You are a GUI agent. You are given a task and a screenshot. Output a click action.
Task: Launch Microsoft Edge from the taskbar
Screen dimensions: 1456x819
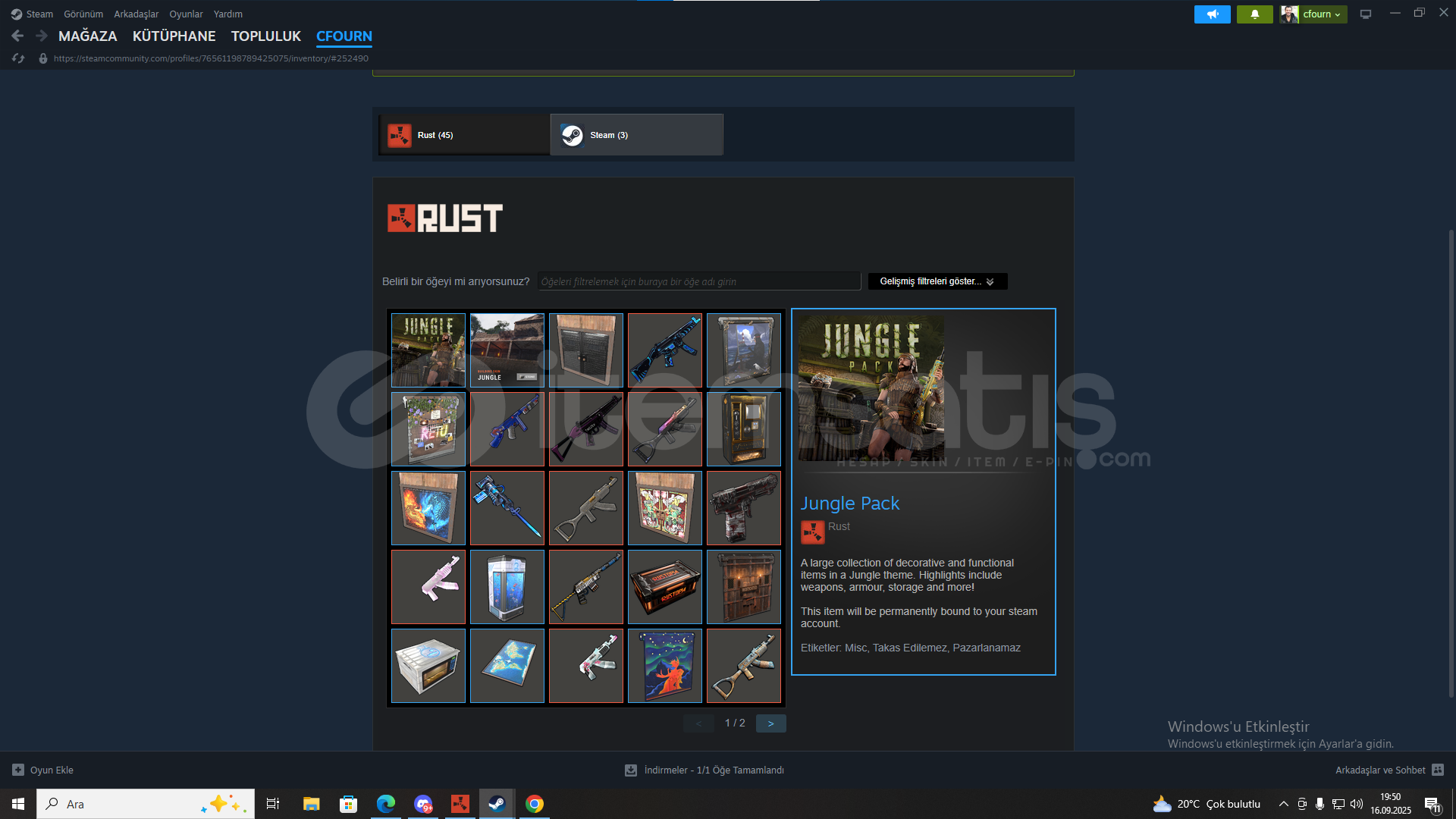[385, 804]
